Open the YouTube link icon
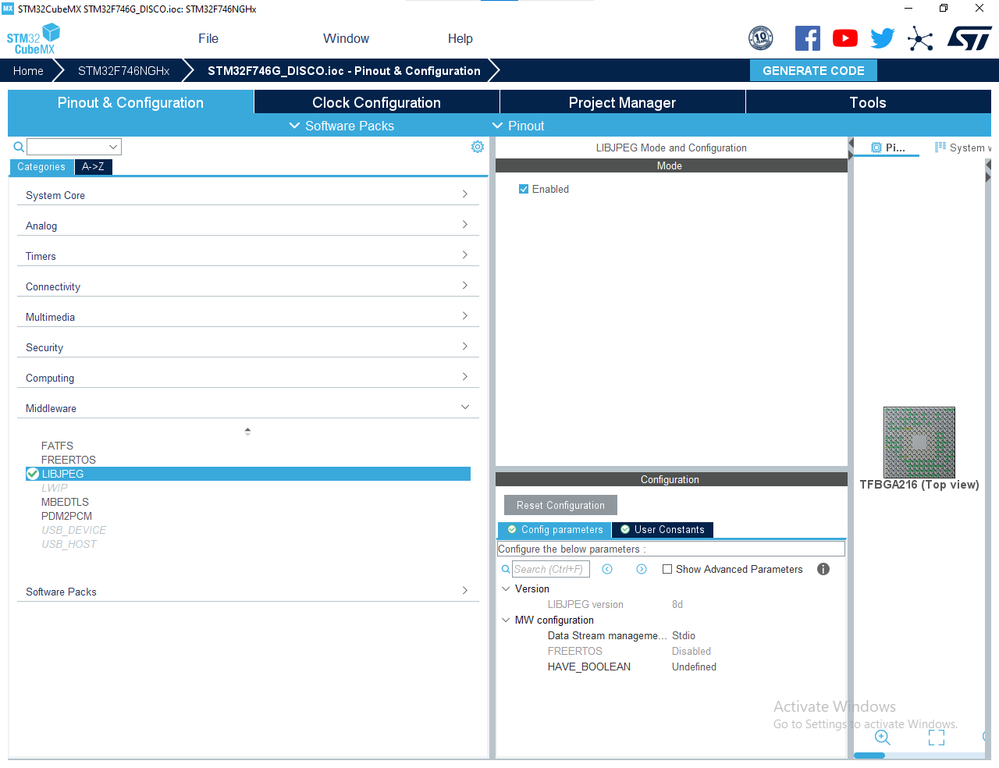 (x=845, y=38)
